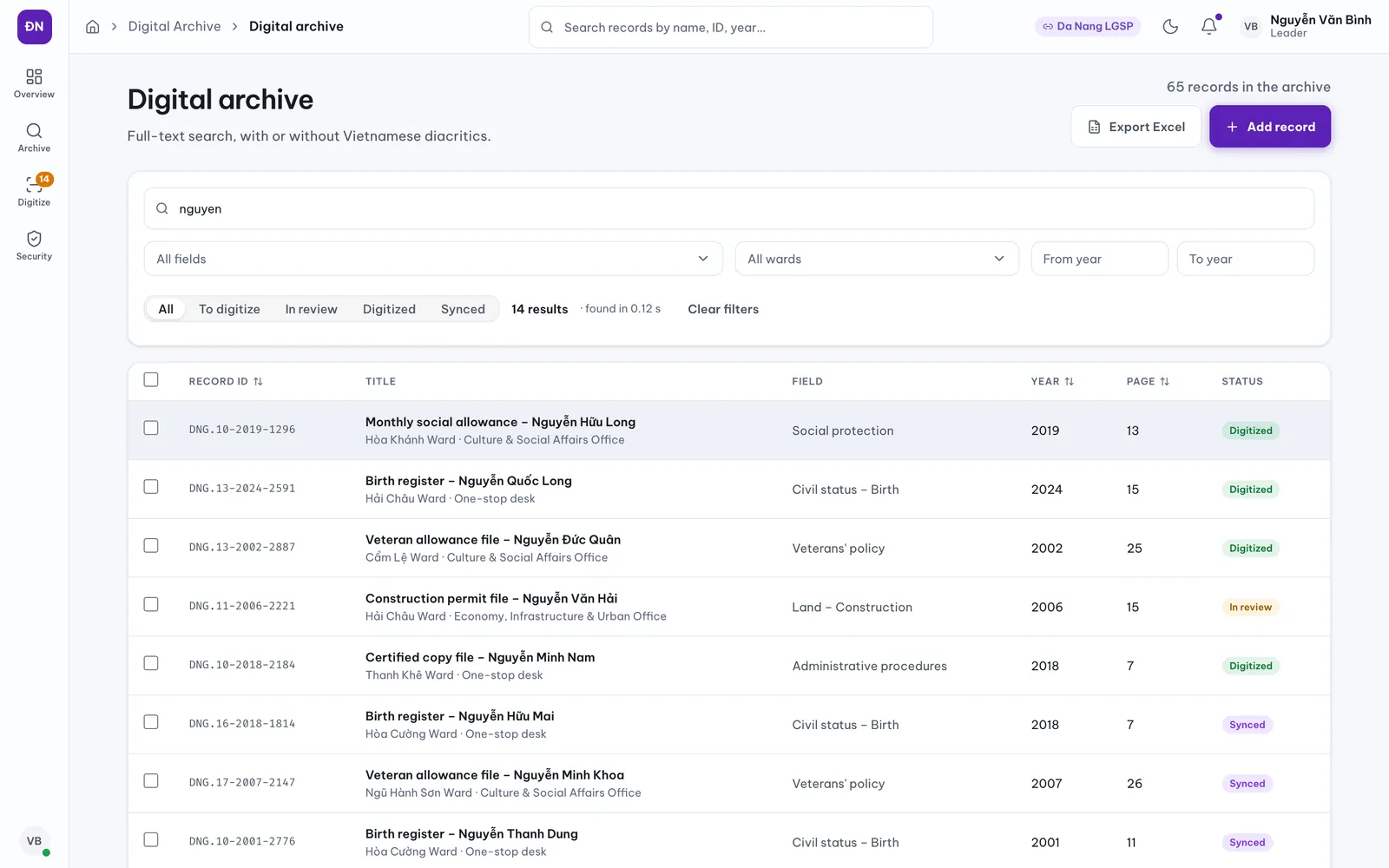
Task: Select the Synced tab
Action: tap(463, 309)
